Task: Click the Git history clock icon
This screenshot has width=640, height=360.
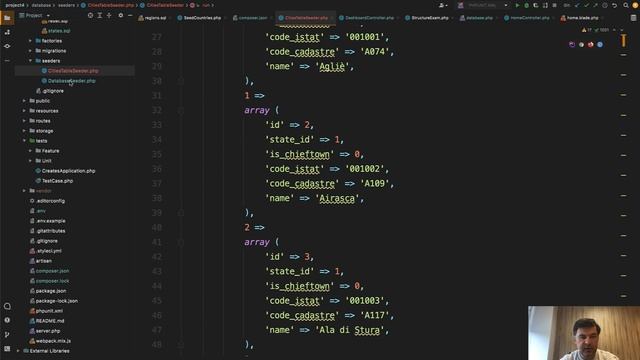Action: coord(605,5)
